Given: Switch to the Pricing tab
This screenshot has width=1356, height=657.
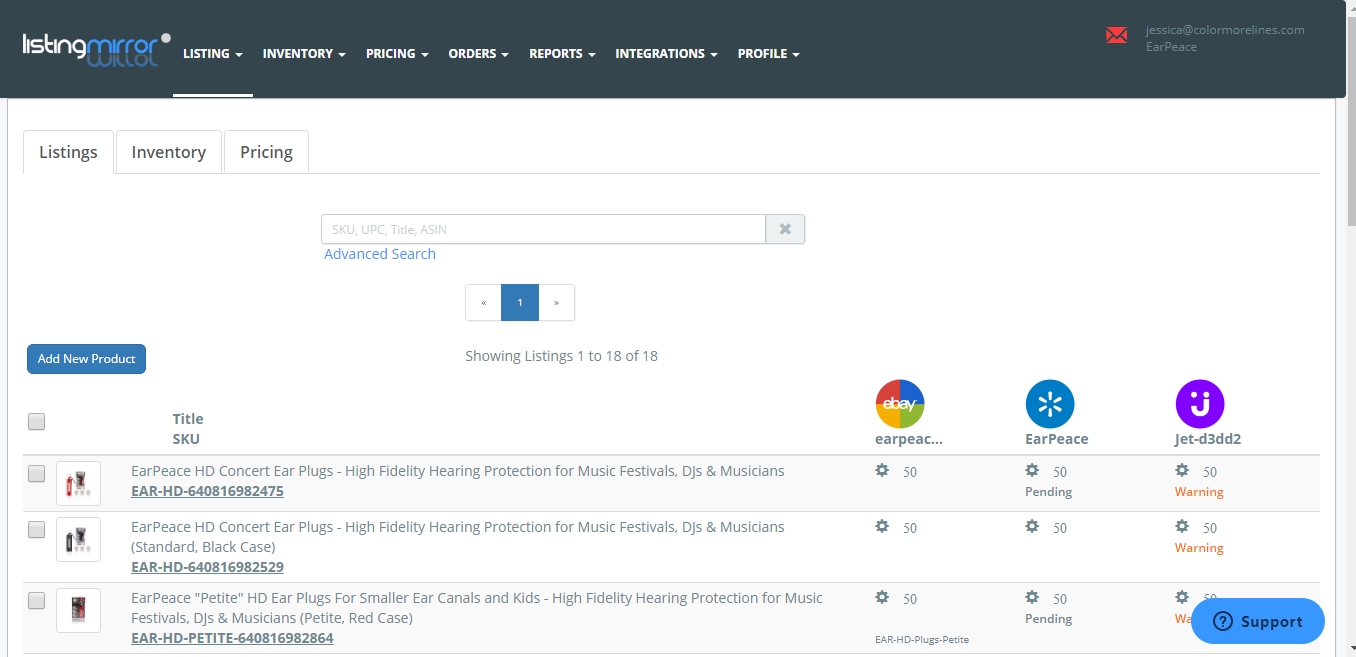Looking at the screenshot, I should coord(266,152).
